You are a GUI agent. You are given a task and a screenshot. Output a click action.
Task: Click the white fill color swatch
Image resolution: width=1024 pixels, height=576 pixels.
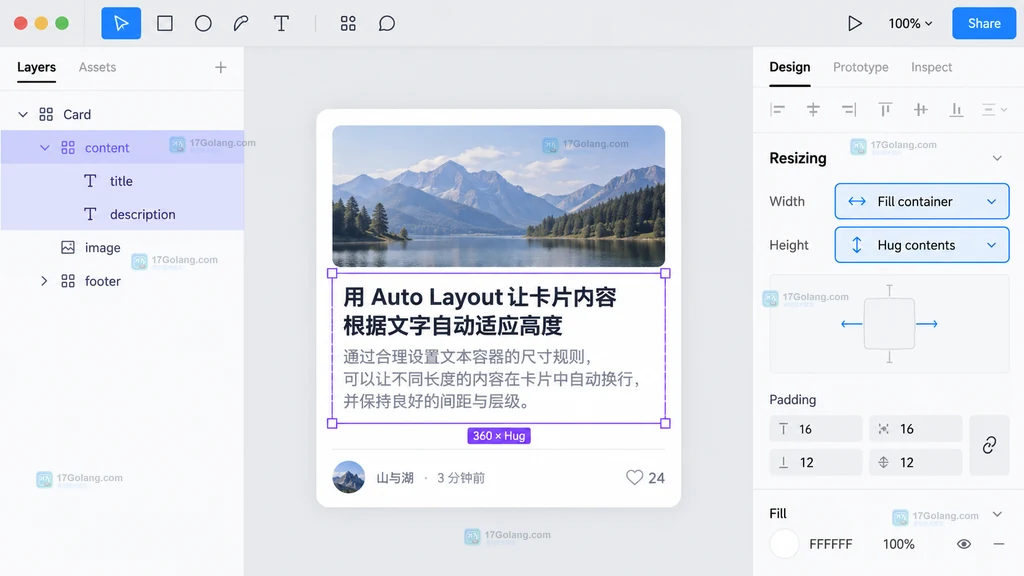(x=784, y=544)
